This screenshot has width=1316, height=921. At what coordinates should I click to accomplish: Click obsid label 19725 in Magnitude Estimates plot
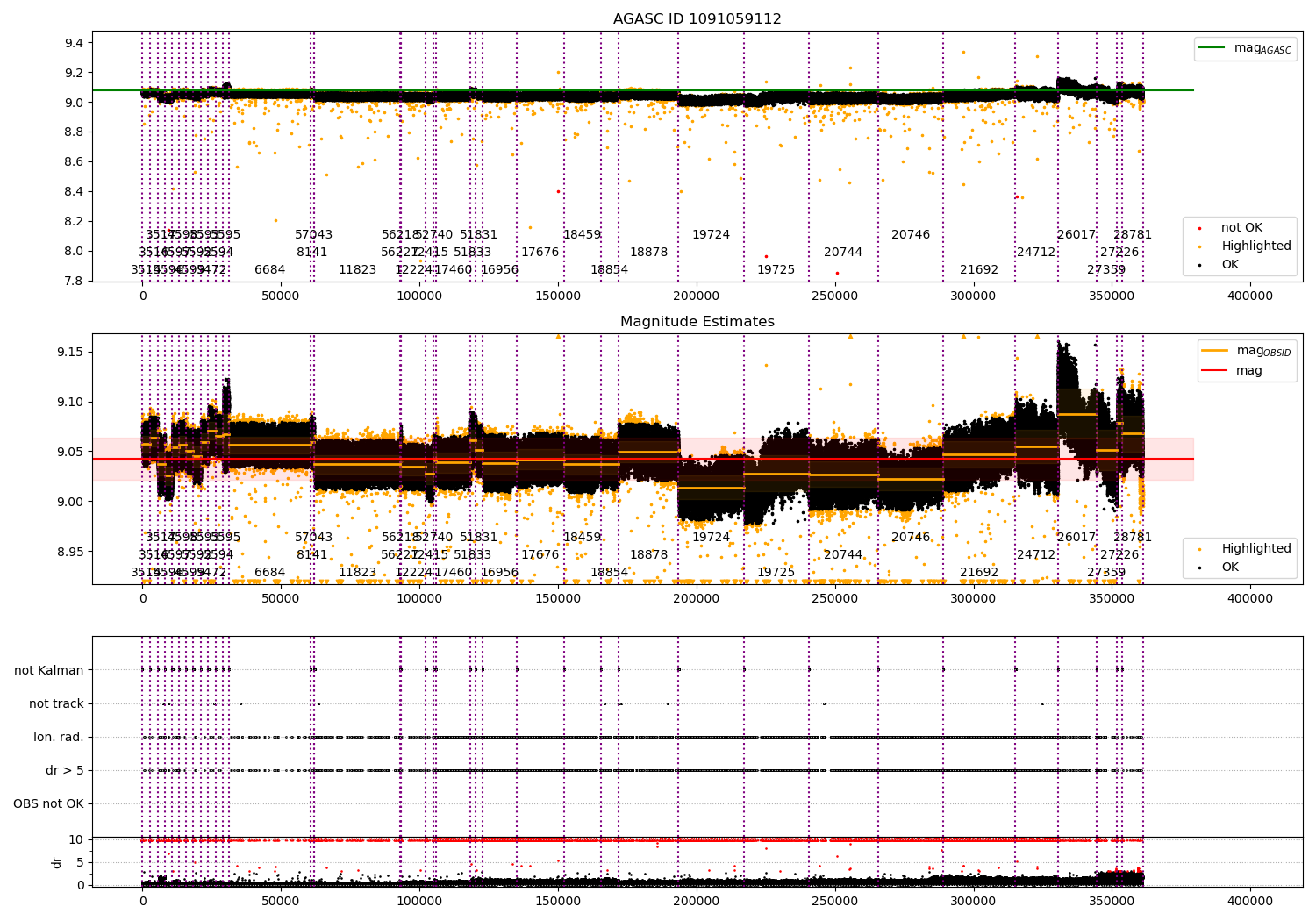pos(776,572)
